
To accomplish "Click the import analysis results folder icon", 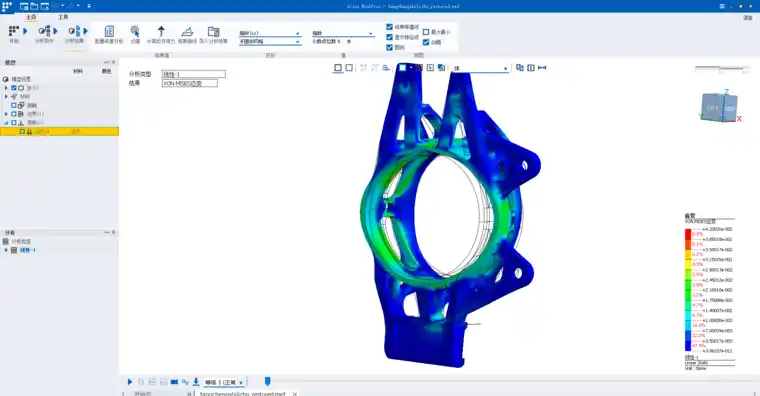I will tap(213, 32).
